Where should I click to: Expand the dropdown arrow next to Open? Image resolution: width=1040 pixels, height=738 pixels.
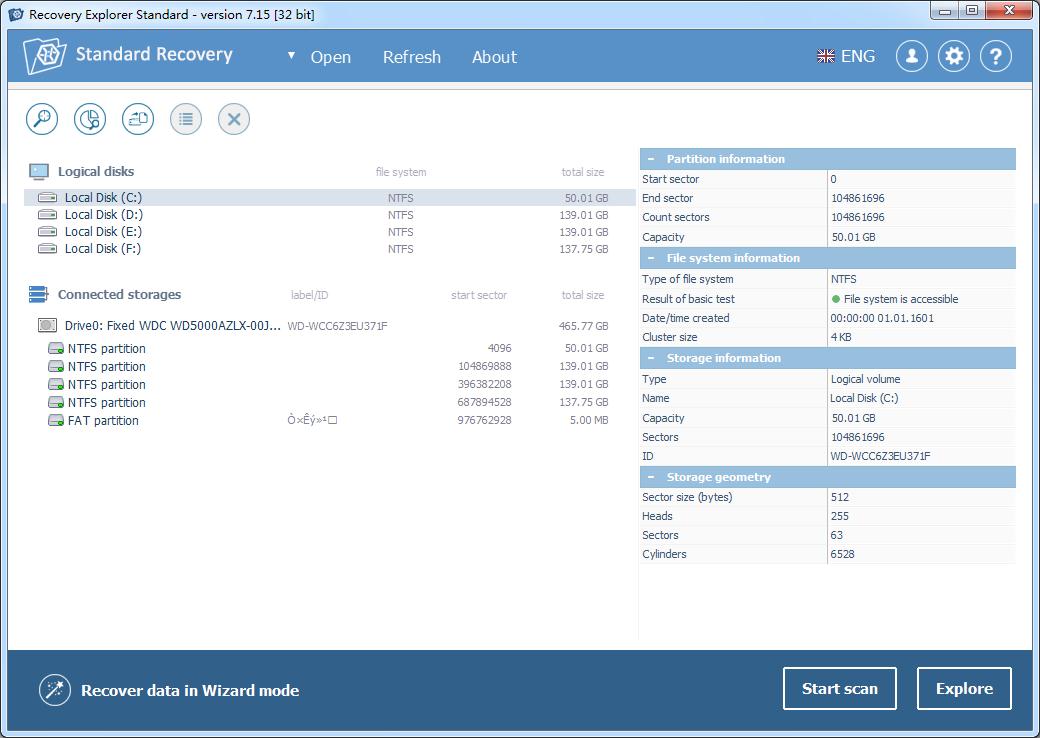tap(291, 56)
